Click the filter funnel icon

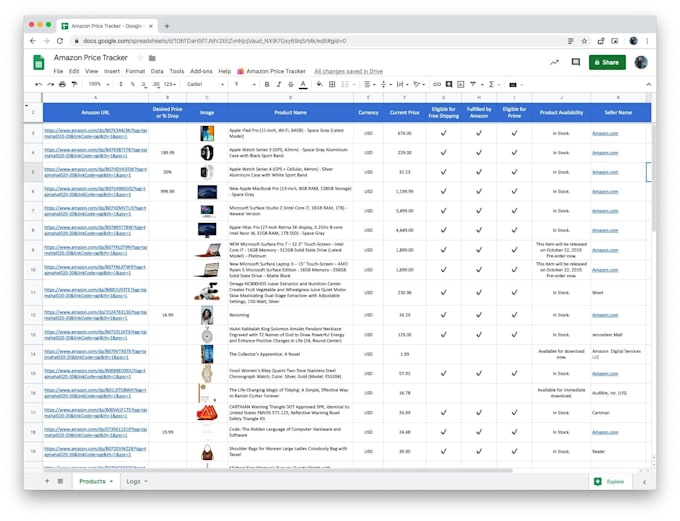(x=473, y=84)
